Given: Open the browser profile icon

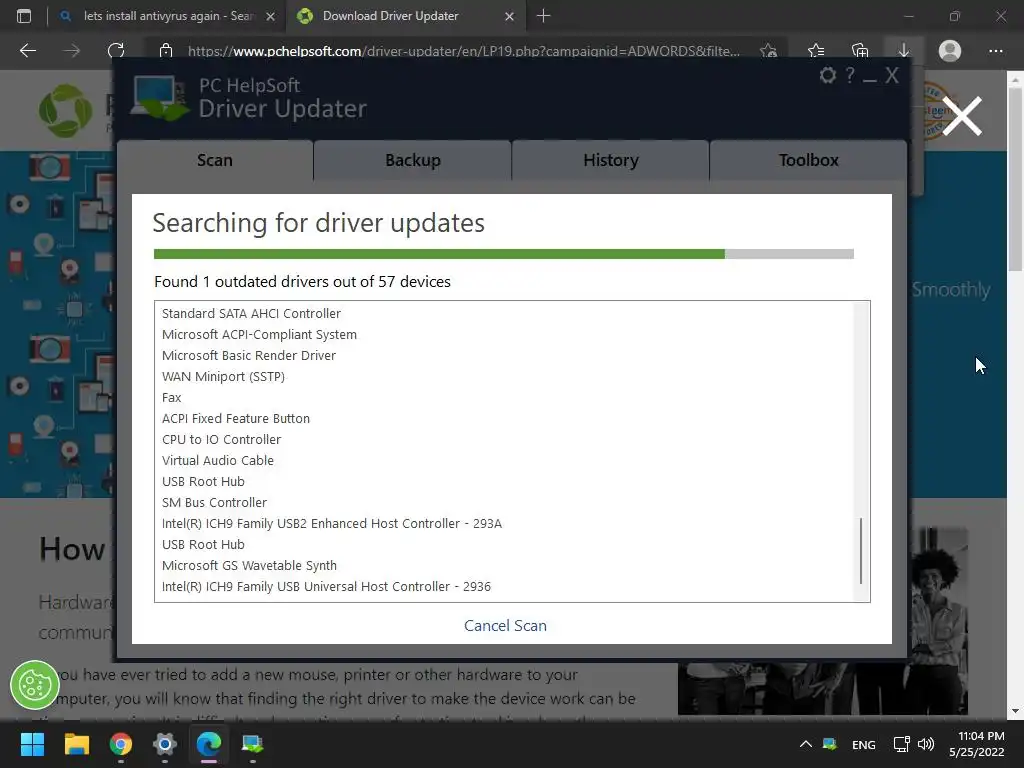Looking at the screenshot, I should pyautogui.click(x=950, y=50).
